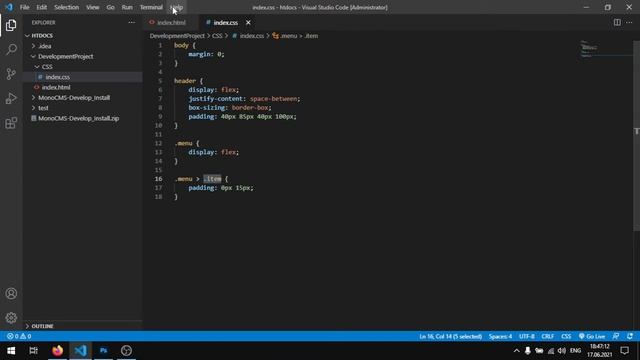Viewport: 640px width, 360px height.
Task: Click the VS Code logo in title bar
Action: tap(9, 7)
